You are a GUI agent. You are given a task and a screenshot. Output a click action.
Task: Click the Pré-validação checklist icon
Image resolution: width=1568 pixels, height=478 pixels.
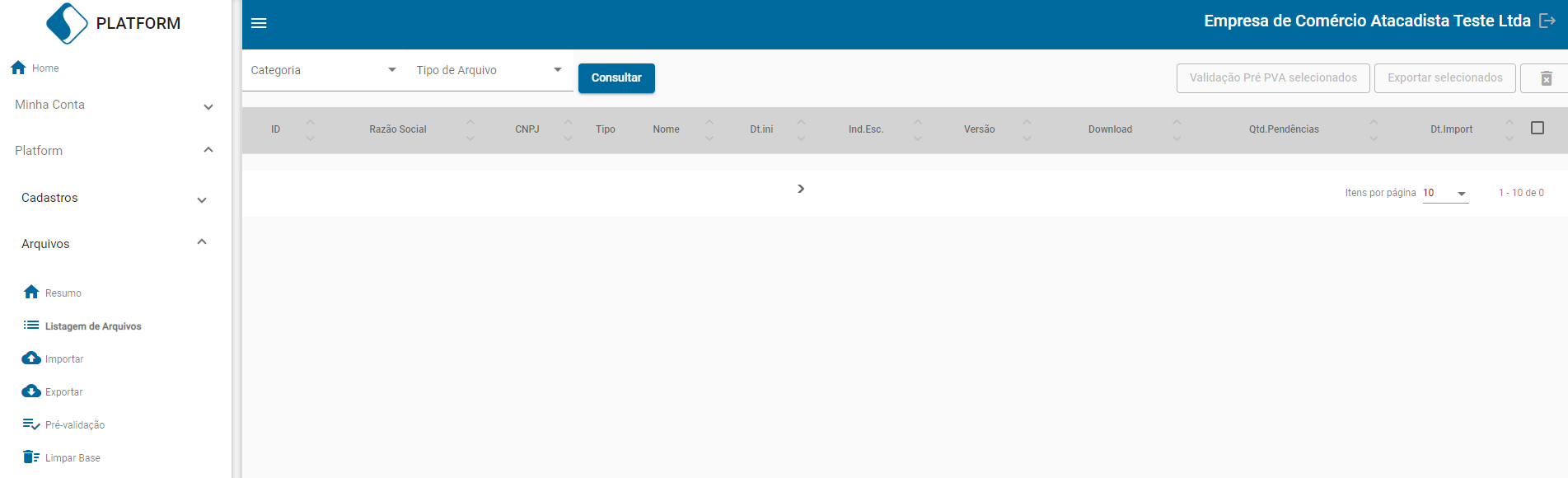pyautogui.click(x=31, y=424)
